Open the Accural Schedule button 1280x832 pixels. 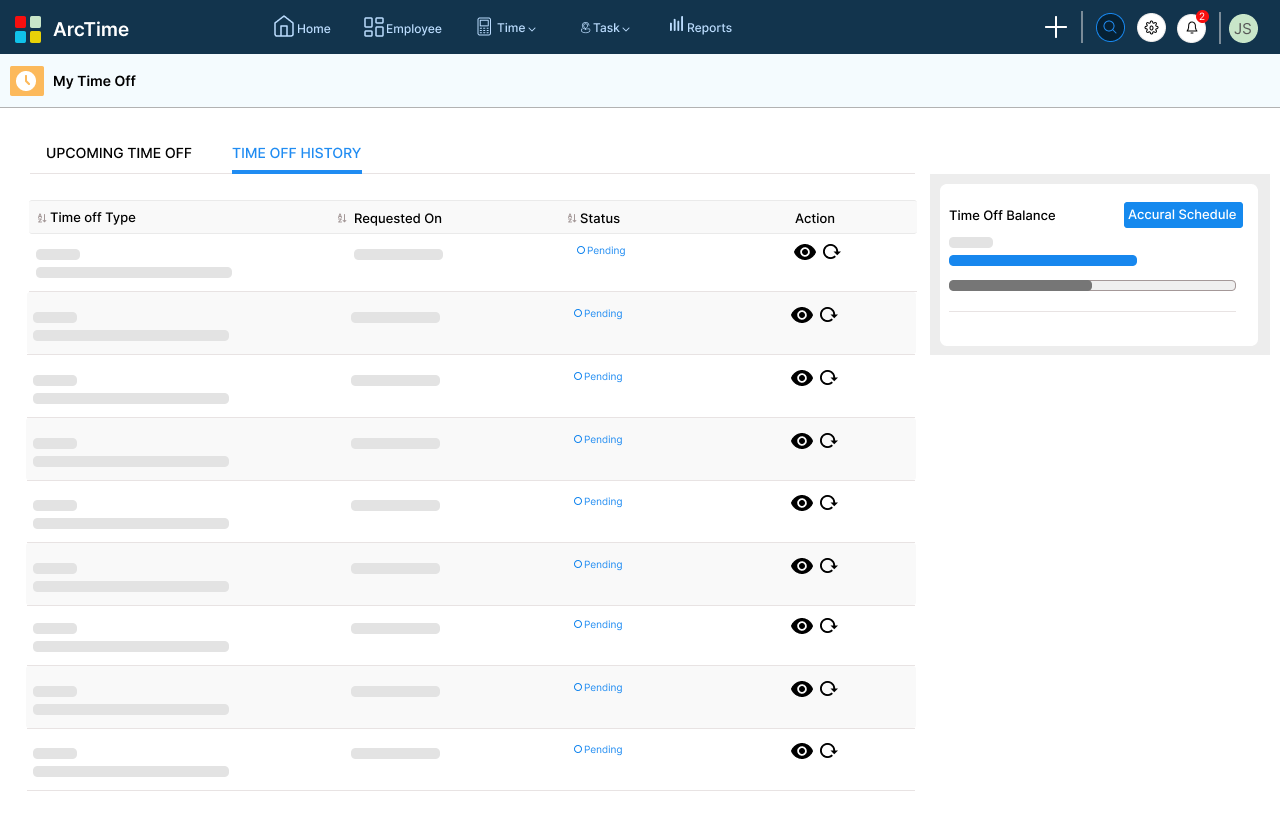click(1183, 214)
